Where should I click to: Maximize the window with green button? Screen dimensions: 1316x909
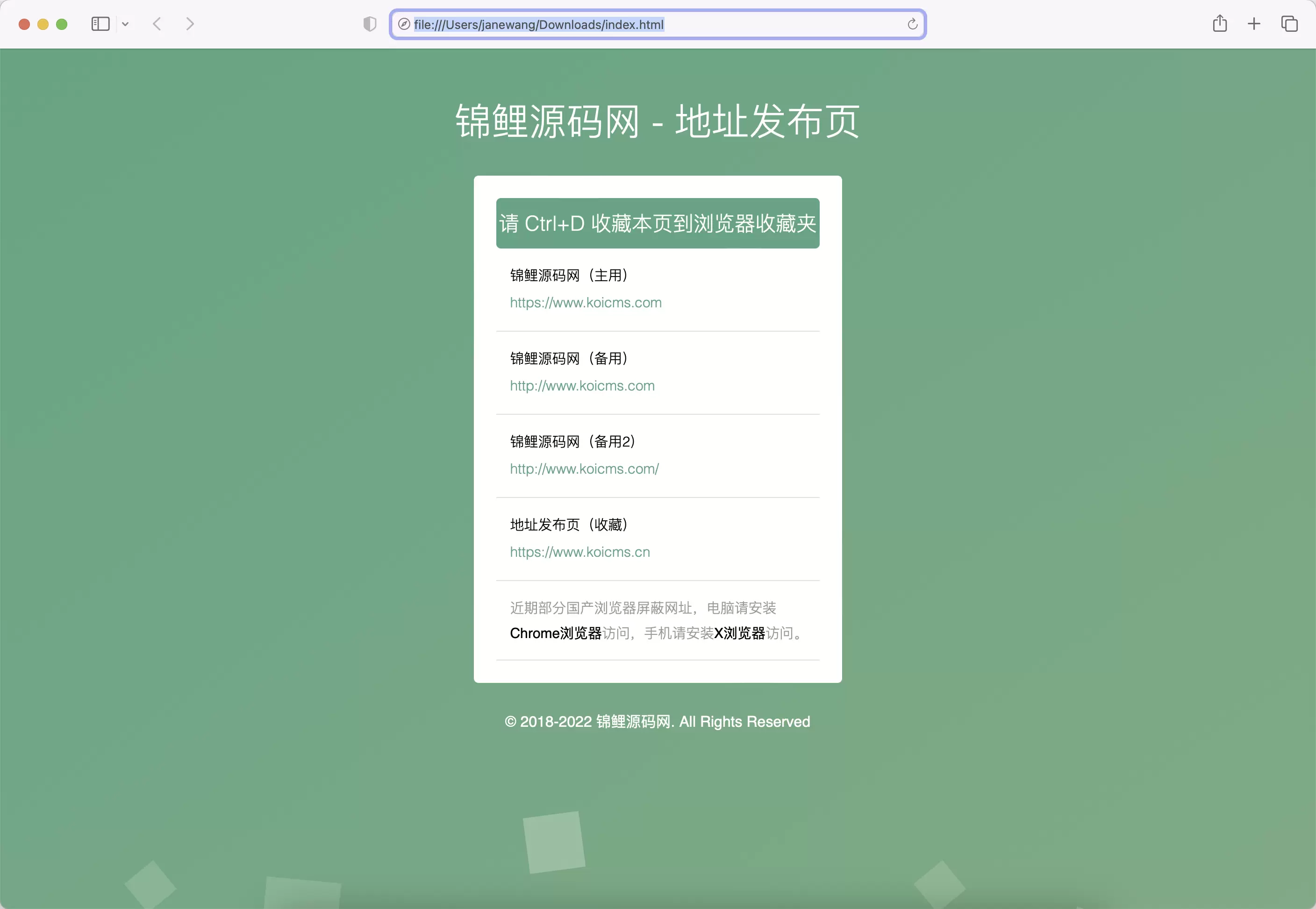click(x=62, y=24)
